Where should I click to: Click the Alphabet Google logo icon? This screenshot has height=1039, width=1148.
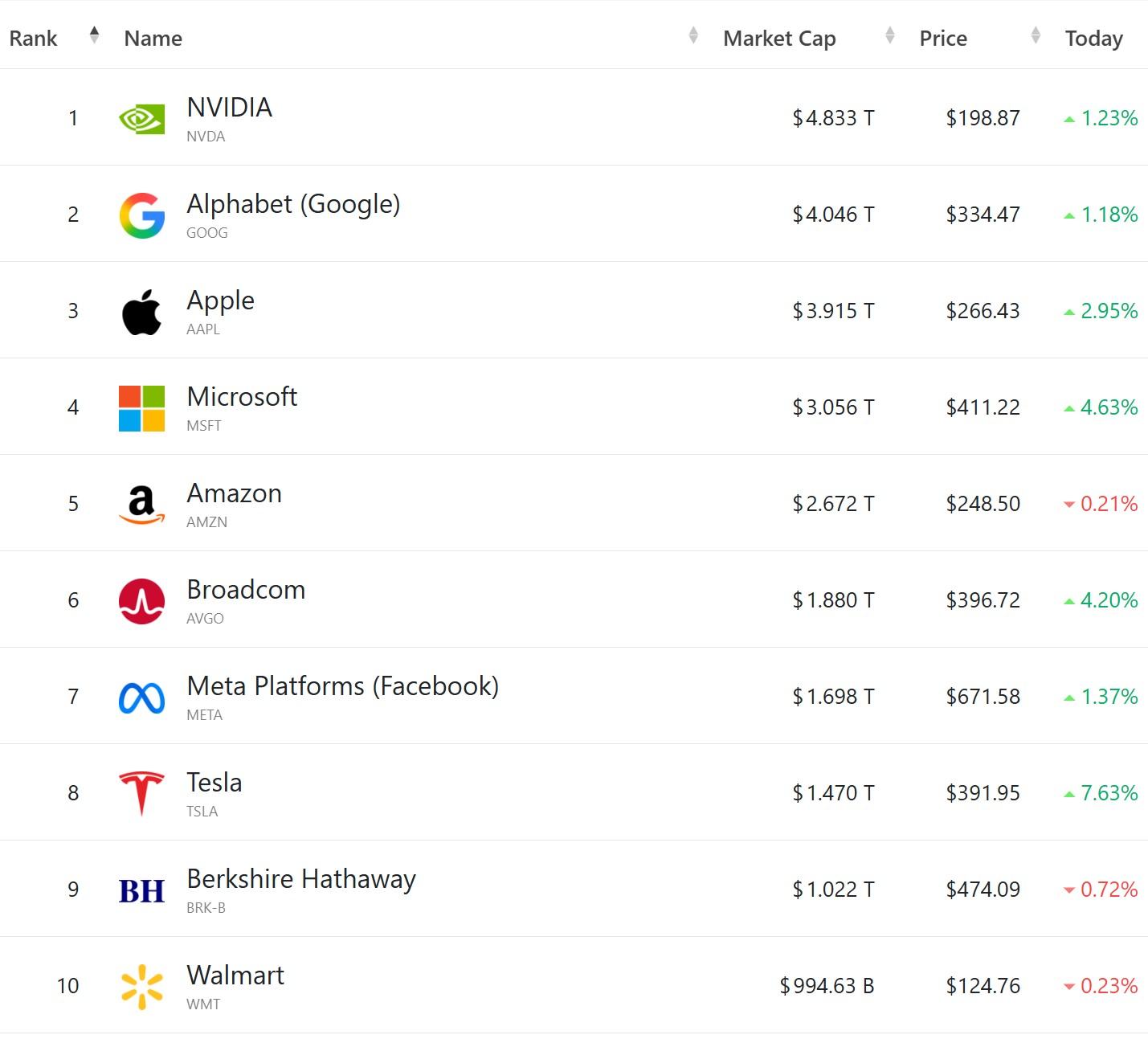(x=141, y=215)
